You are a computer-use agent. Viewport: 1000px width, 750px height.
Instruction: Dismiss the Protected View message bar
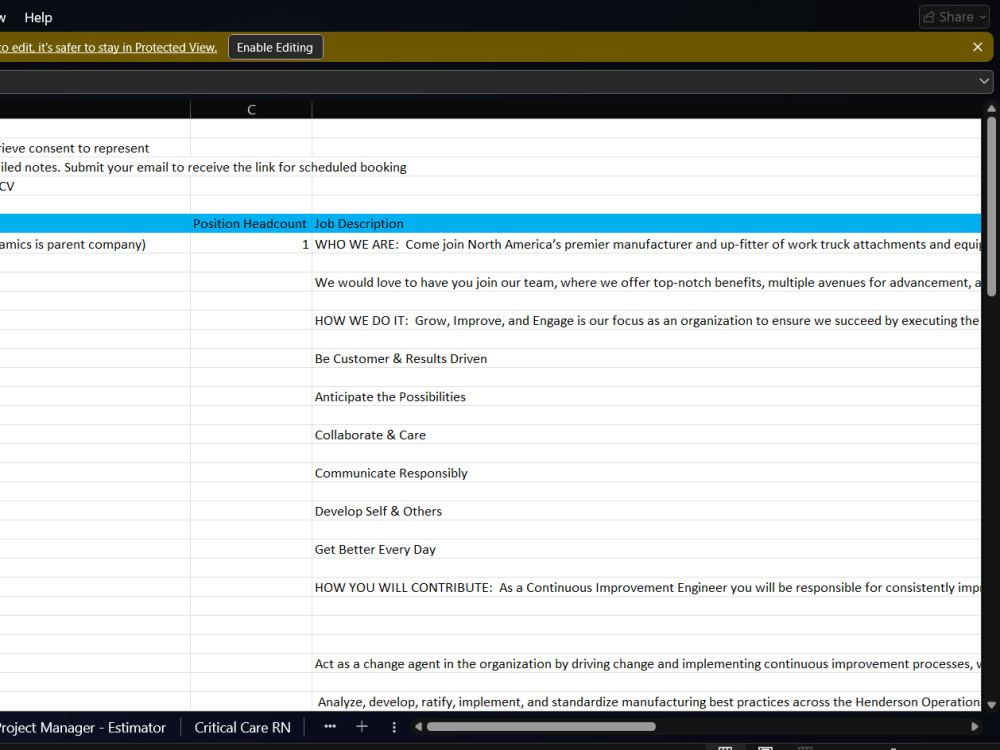[x=977, y=47]
